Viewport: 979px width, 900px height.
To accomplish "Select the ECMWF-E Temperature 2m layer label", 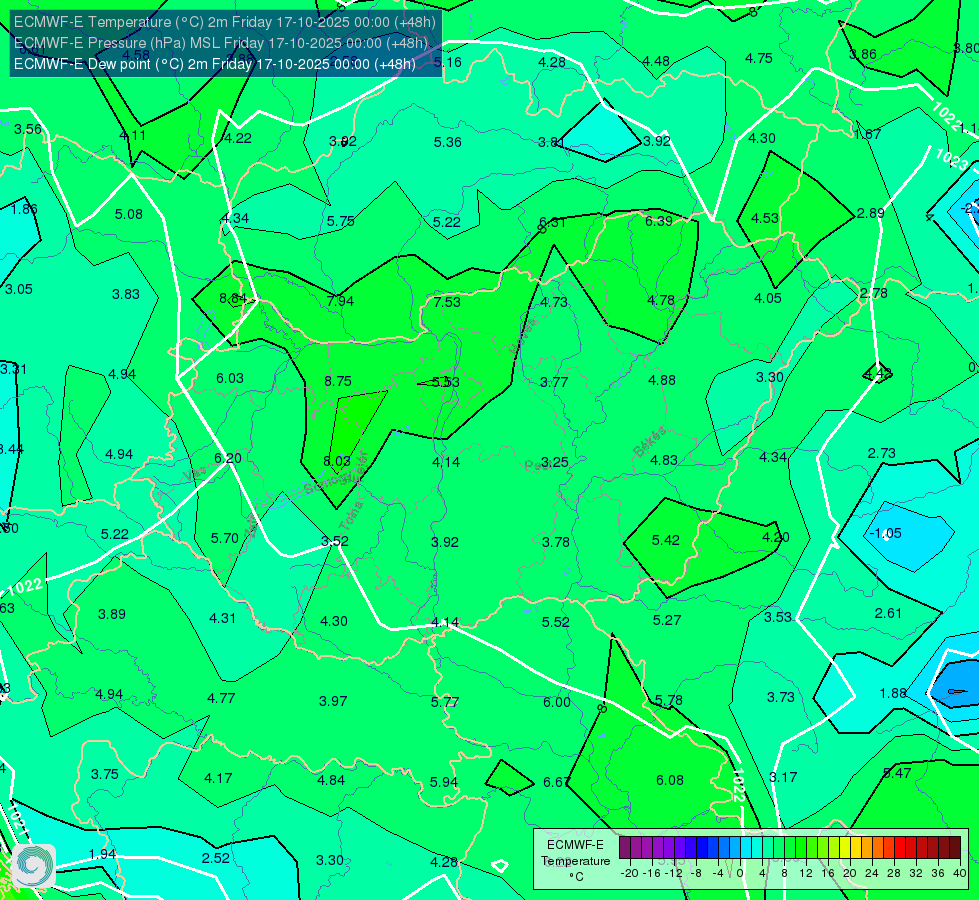I will 225,22.
